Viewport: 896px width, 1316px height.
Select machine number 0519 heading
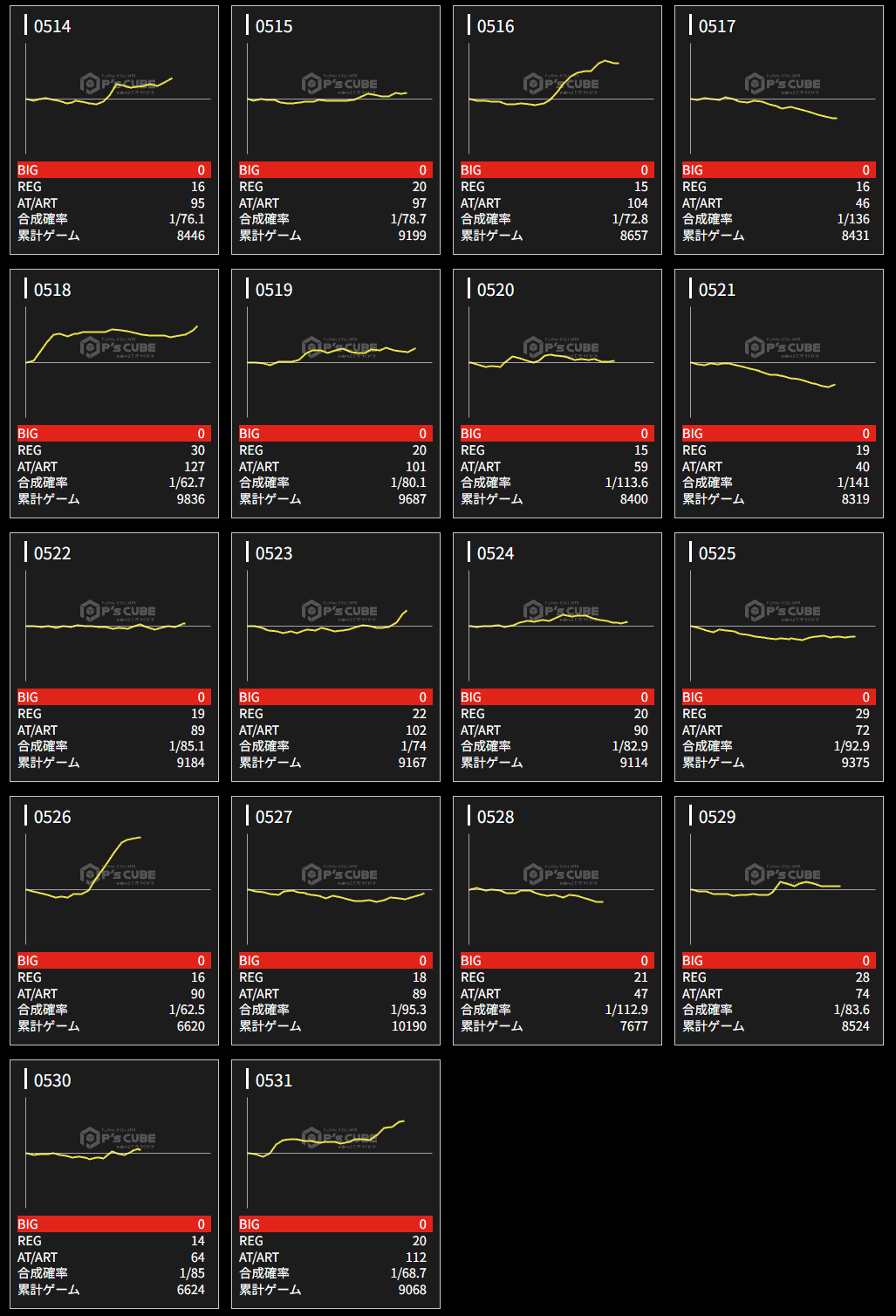(x=274, y=290)
